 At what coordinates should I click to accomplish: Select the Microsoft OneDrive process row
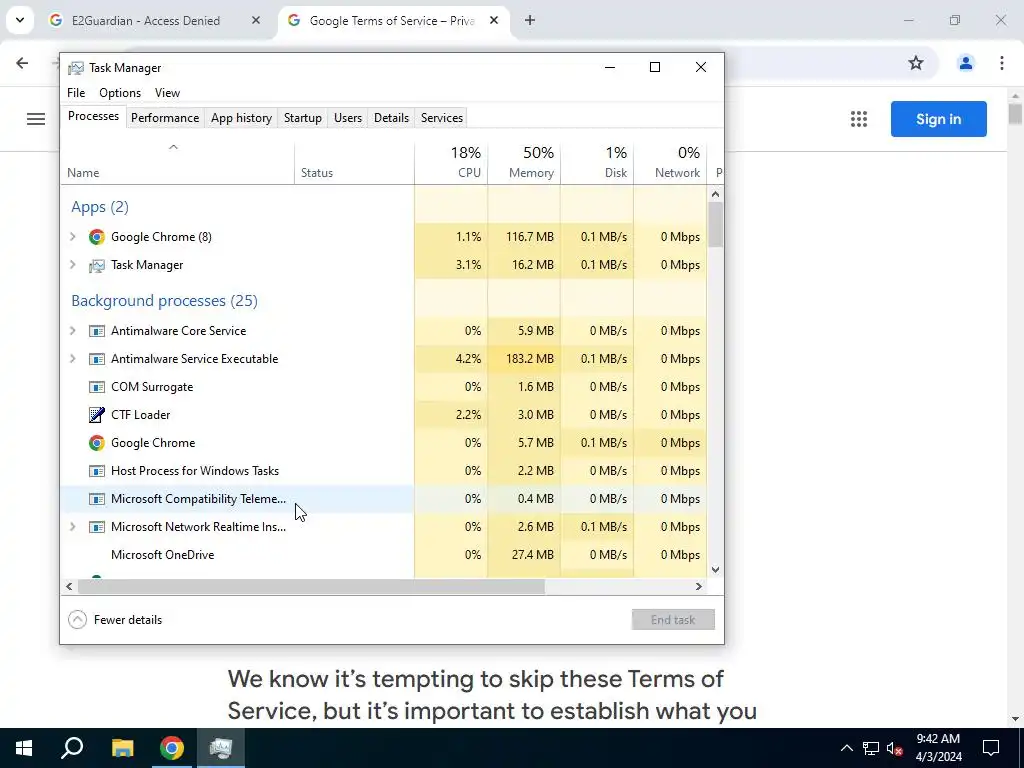383,555
